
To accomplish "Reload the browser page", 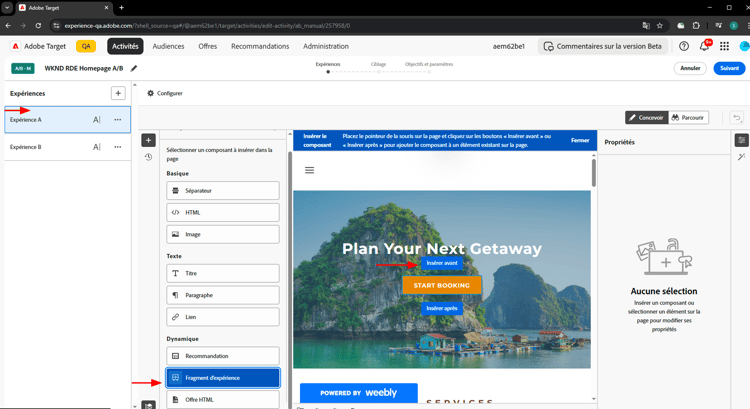I will click(x=38, y=26).
